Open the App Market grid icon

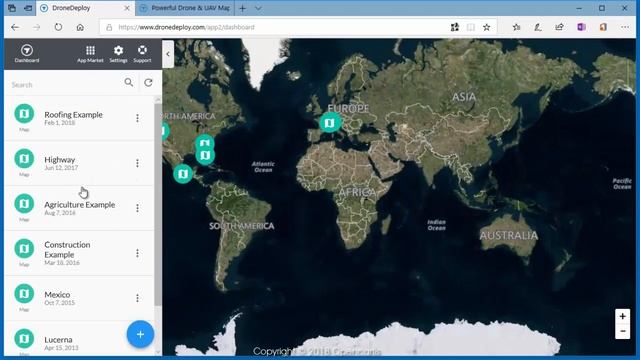pyautogui.click(x=90, y=53)
